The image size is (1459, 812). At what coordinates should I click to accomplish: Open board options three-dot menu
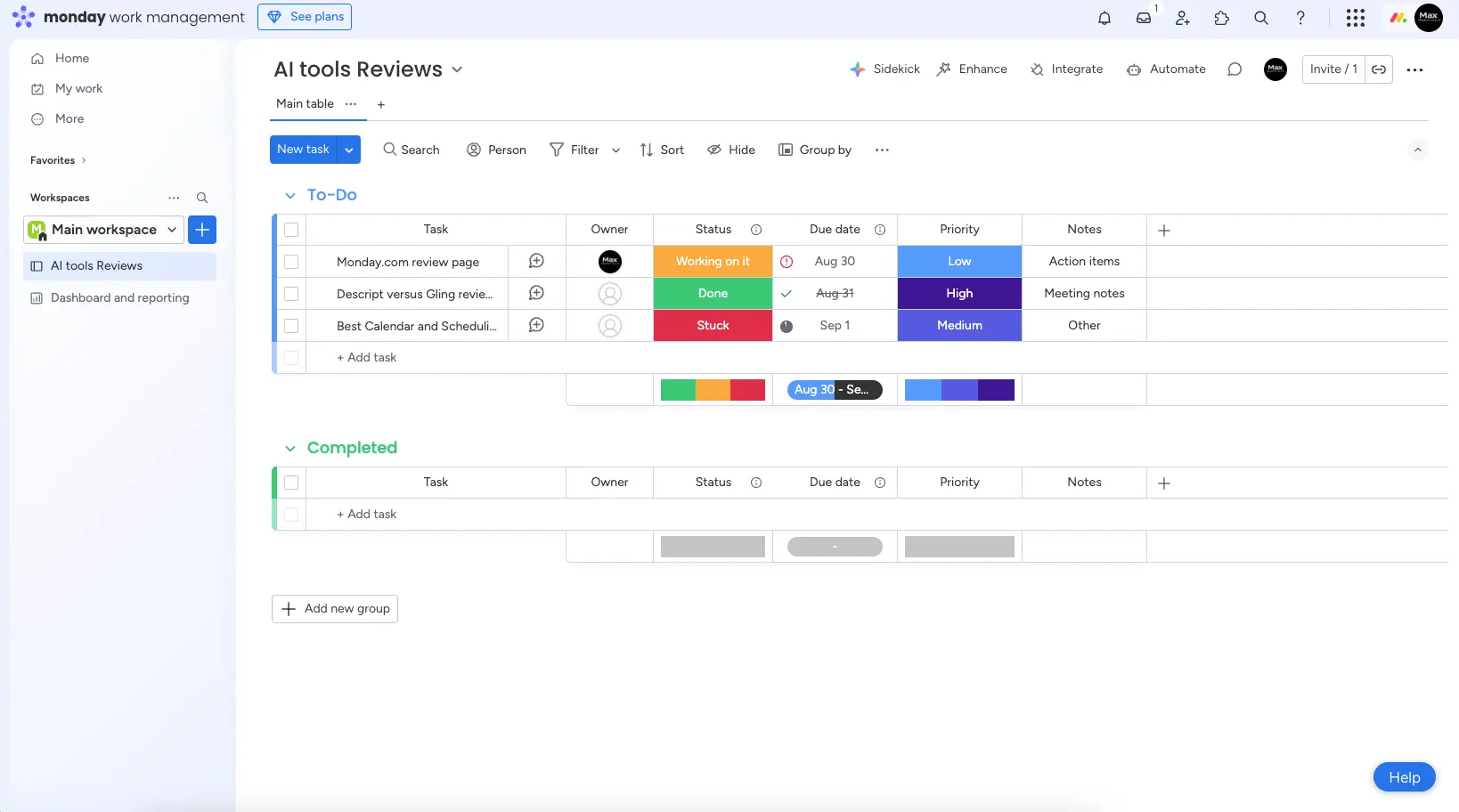tap(1414, 69)
